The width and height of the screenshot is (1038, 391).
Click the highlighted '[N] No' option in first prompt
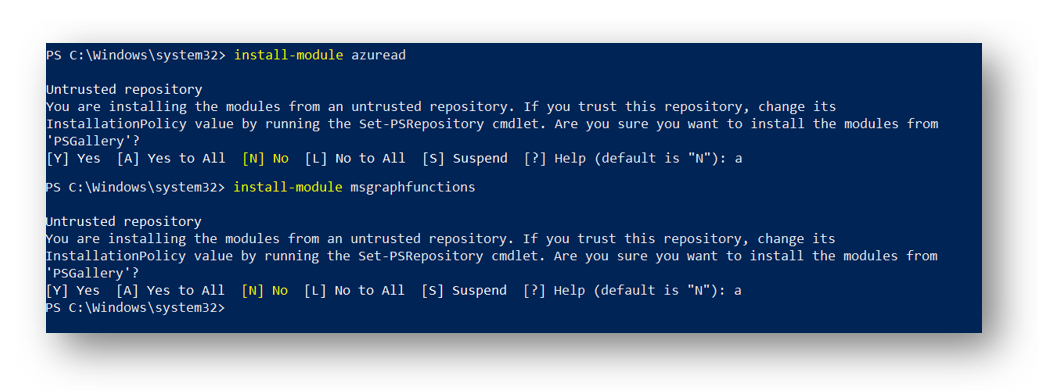265,159
